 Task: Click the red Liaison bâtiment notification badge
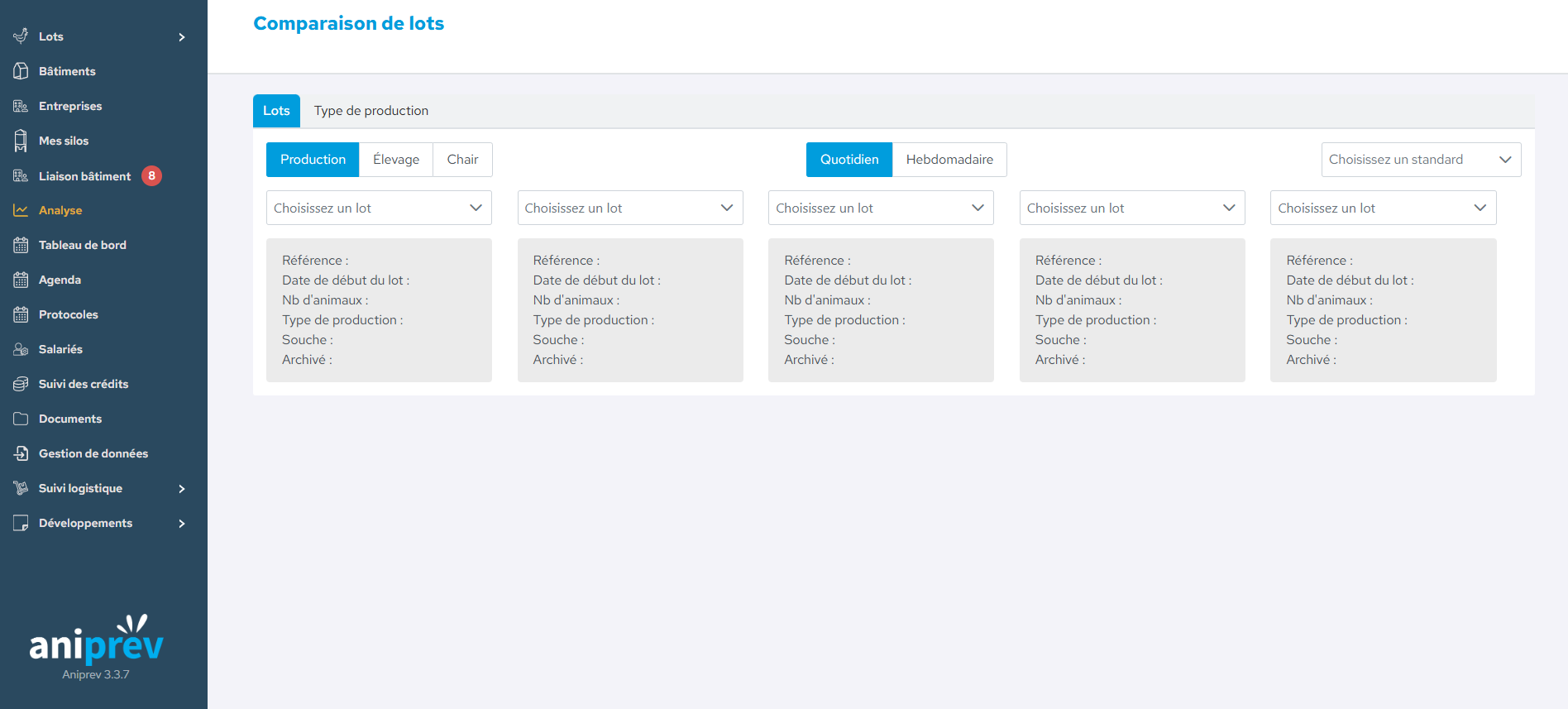(x=151, y=175)
